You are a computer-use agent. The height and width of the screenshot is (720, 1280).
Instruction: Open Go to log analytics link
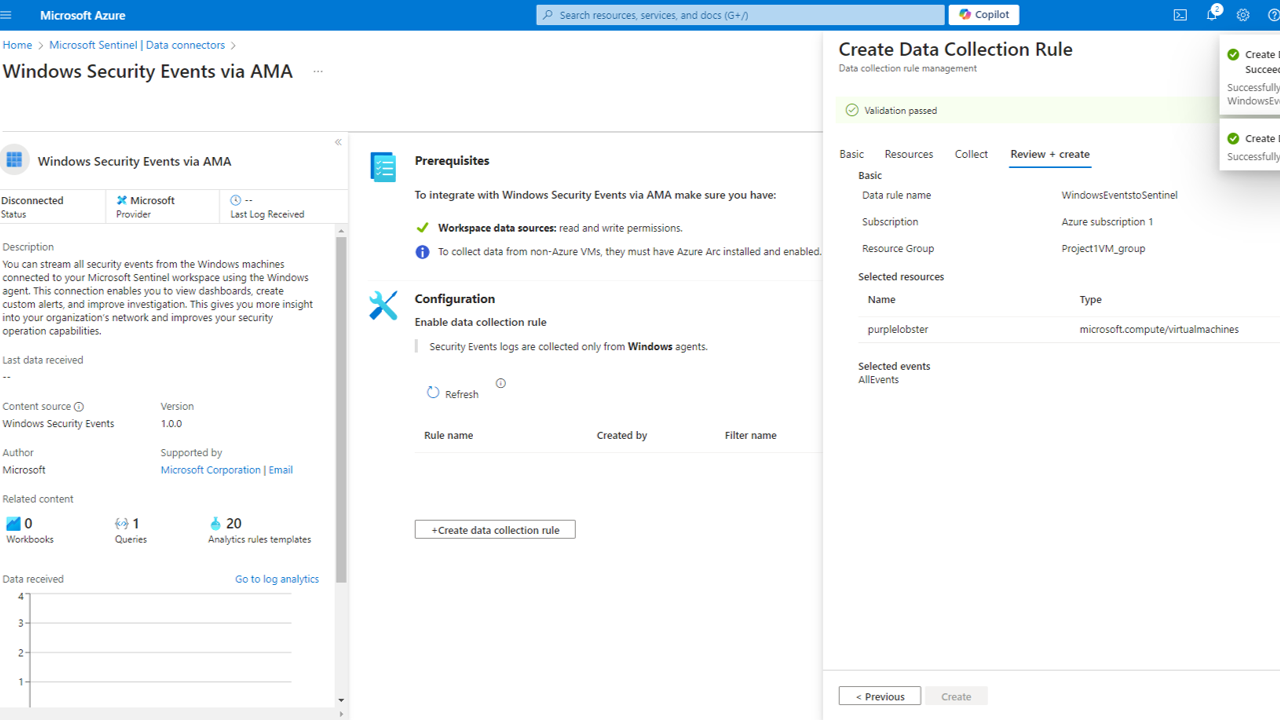pyautogui.click(x=277, y=579)
